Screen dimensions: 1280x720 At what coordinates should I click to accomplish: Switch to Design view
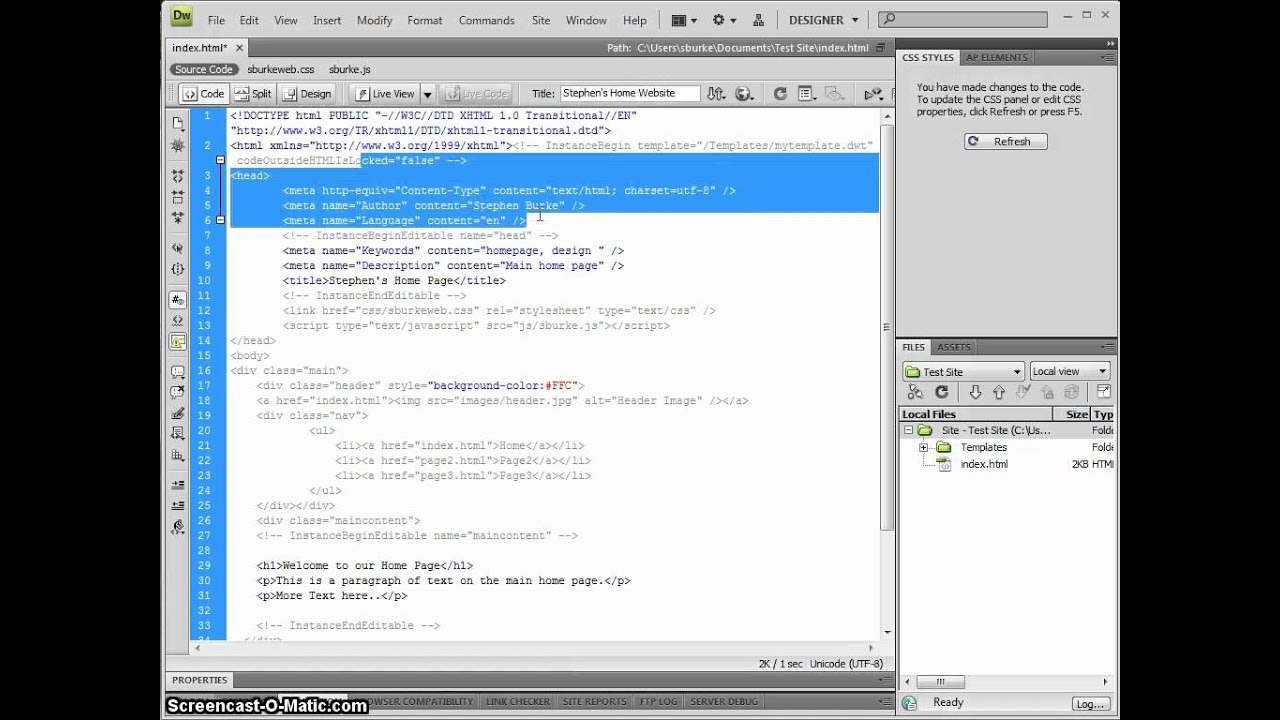(x=306, y=94)
